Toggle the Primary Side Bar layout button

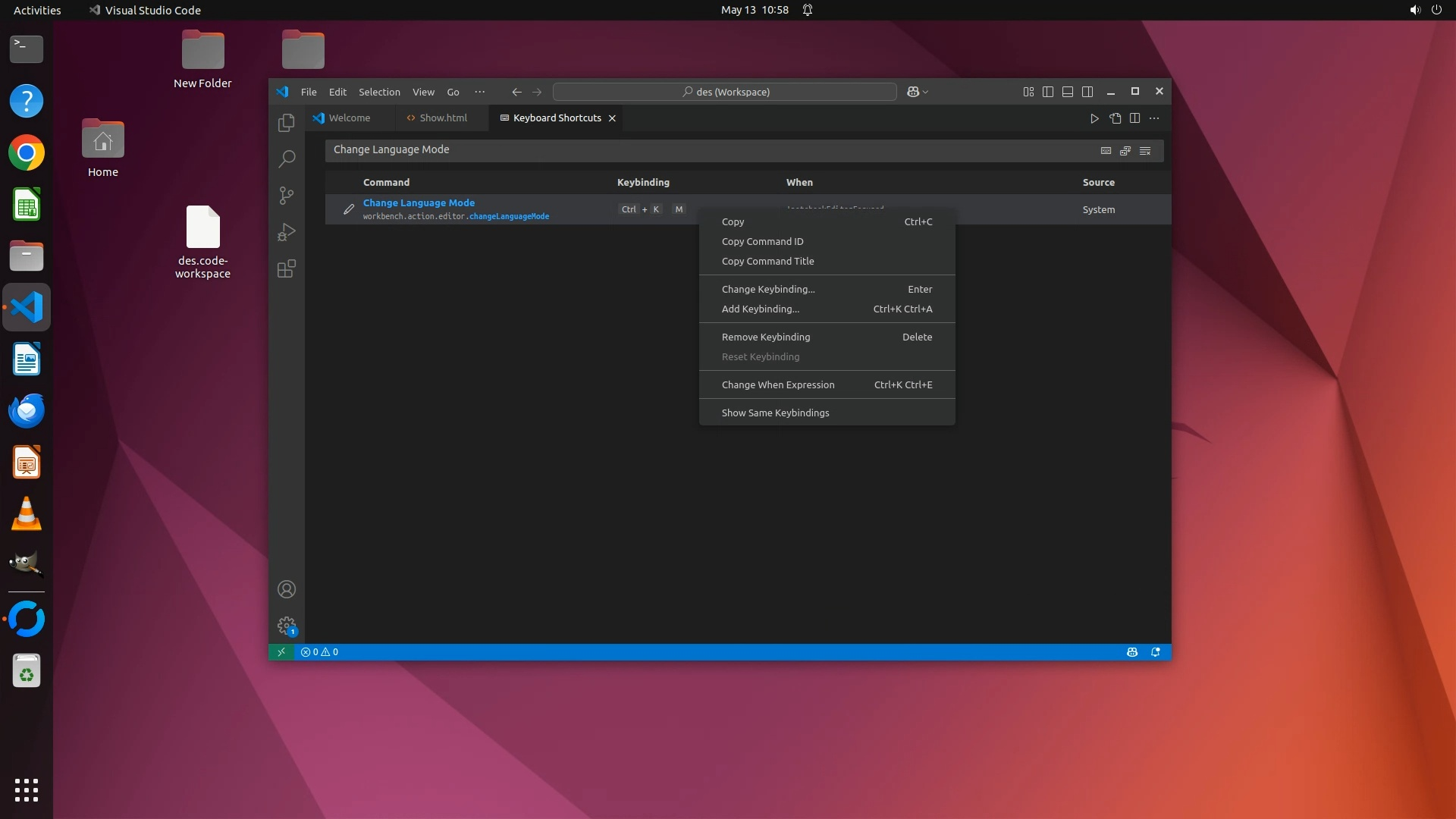point(1047,92)
